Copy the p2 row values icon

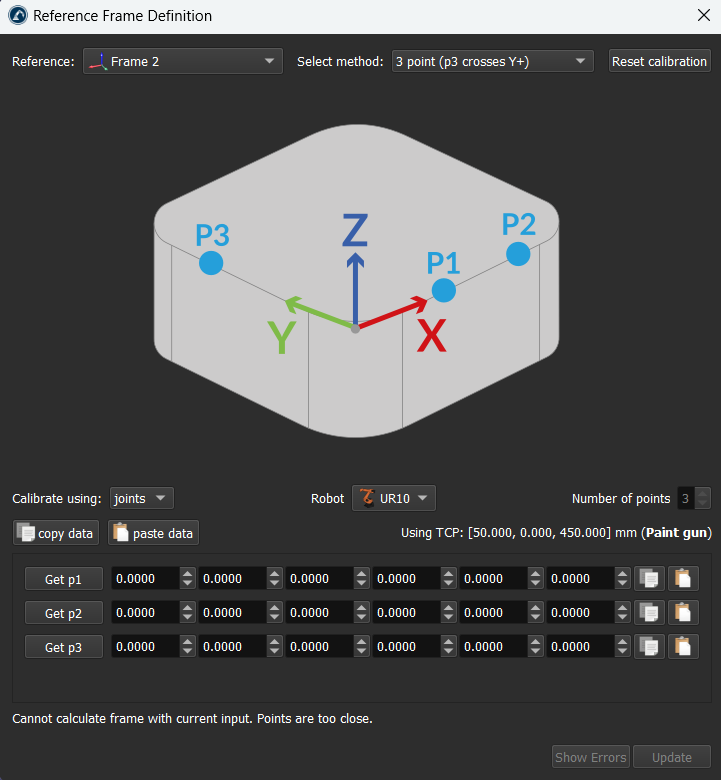(x=650, y=612)
